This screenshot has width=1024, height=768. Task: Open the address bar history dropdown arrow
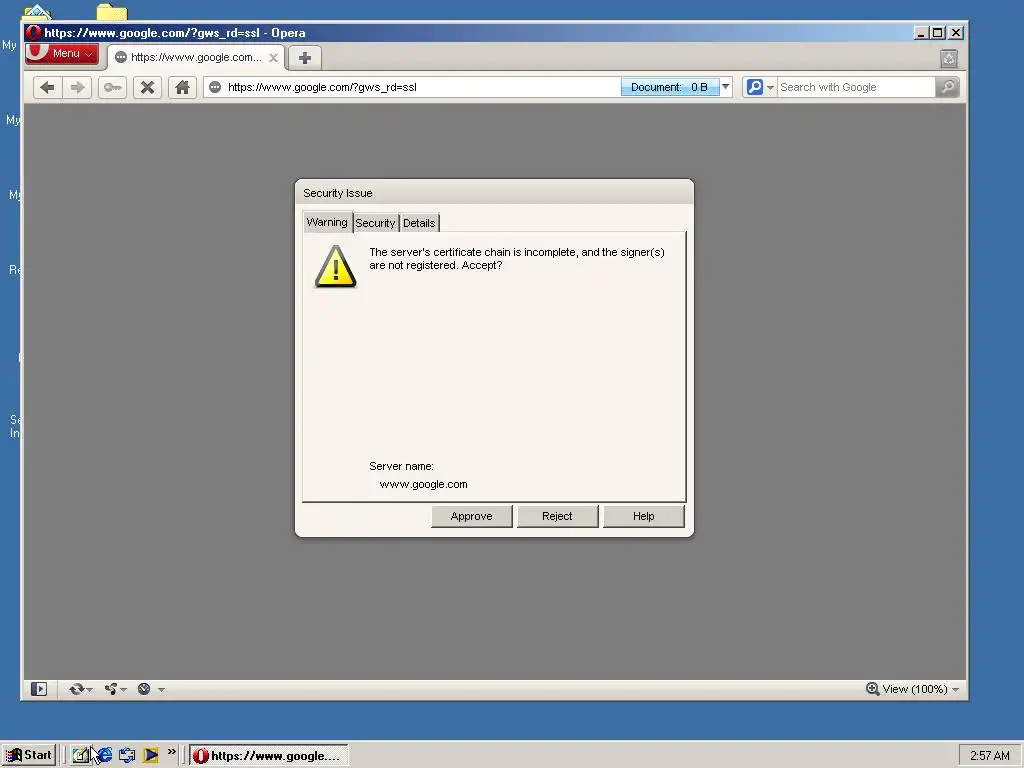point(726,87)
